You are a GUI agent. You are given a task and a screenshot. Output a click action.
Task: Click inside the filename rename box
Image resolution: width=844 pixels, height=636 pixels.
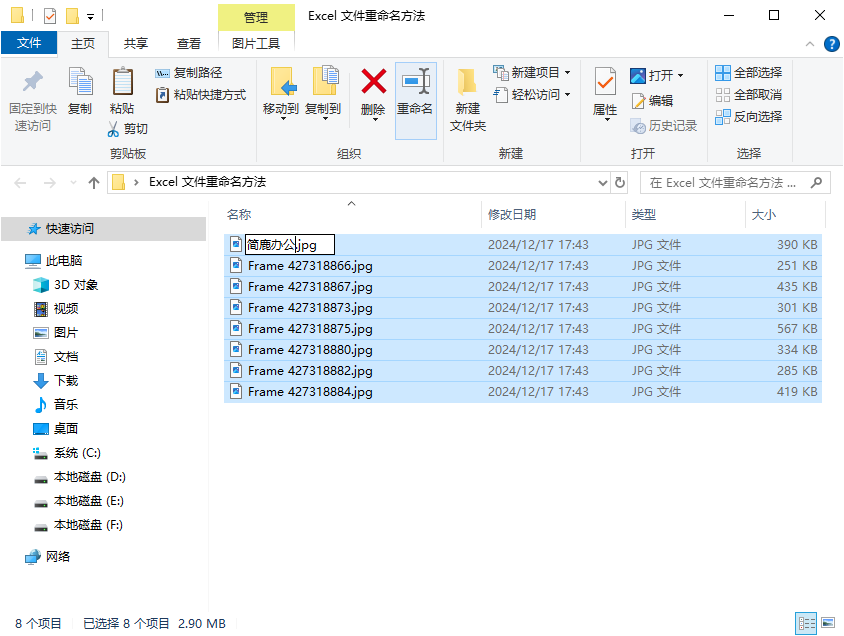pyautogui.click(x=290, y=244)
